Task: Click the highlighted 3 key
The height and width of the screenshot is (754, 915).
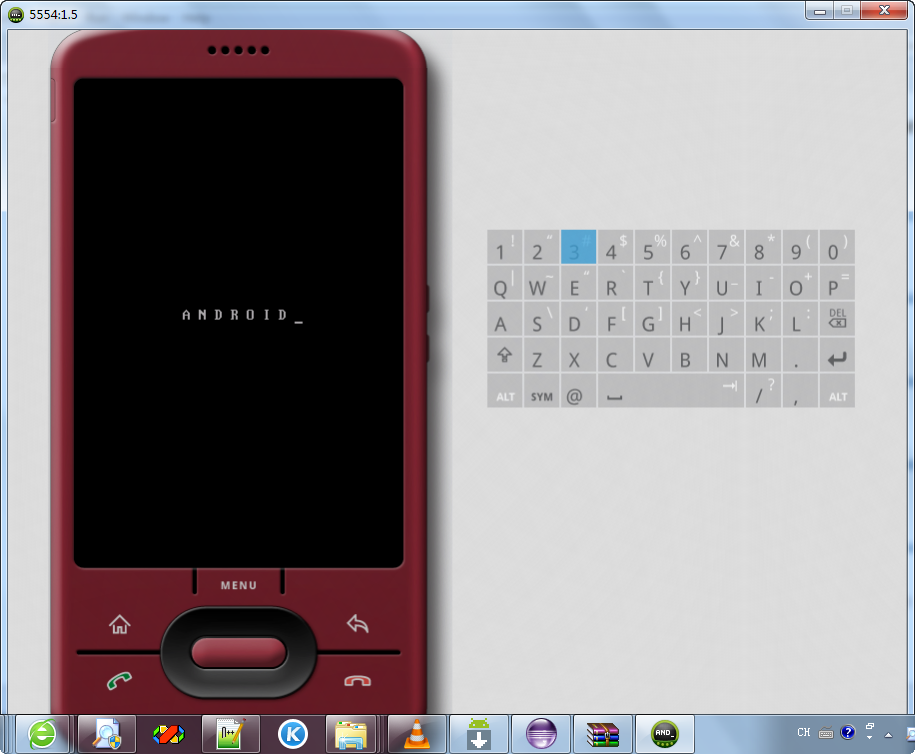Action: 578,247
